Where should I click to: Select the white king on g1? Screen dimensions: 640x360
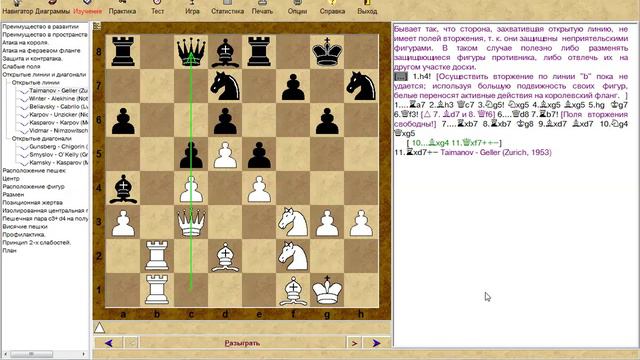click(x=327, y=290)
